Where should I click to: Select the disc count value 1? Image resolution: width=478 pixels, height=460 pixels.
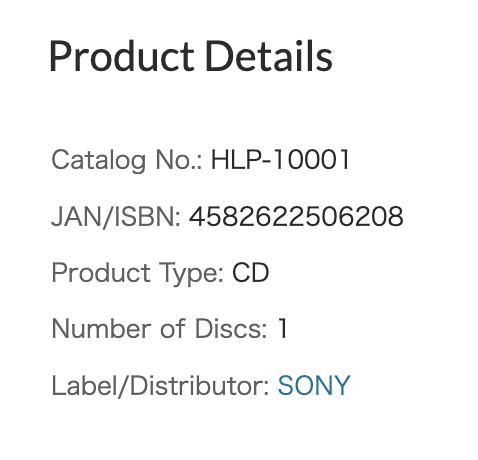tap(283, 329)
